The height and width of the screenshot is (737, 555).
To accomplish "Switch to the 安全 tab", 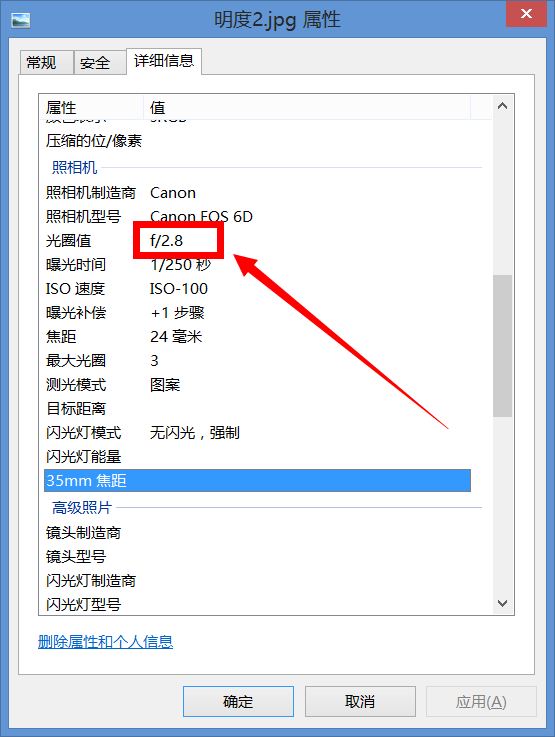I will click(100, 62).
